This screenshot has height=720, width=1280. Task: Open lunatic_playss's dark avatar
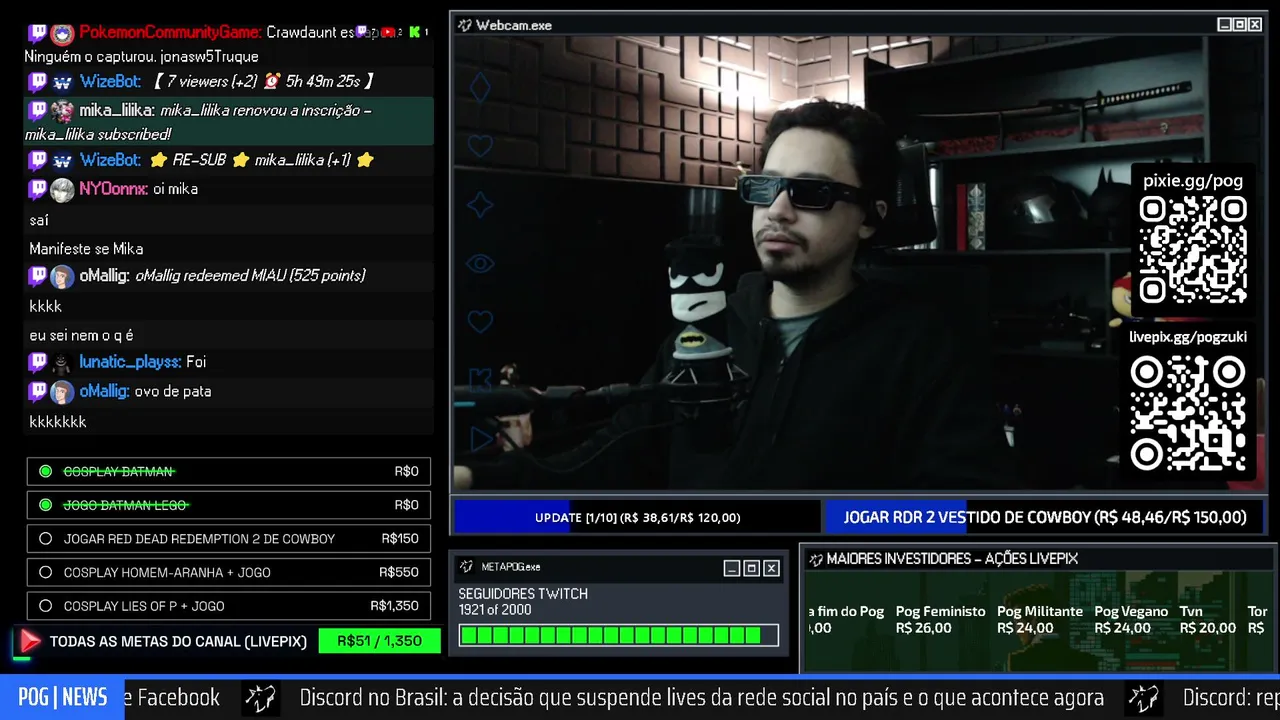[62, 363]
